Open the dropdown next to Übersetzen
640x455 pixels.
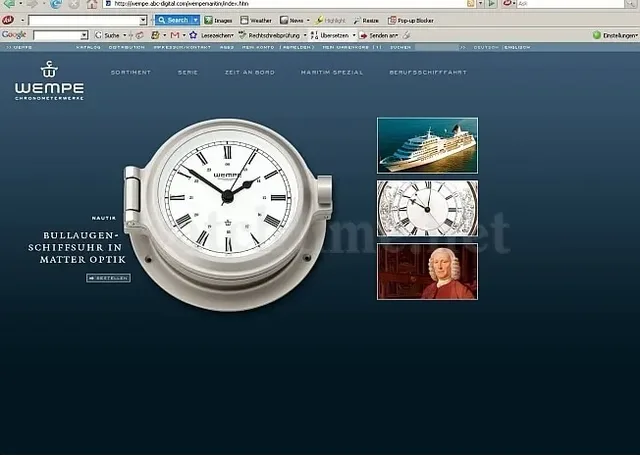[x=354, y=36]
